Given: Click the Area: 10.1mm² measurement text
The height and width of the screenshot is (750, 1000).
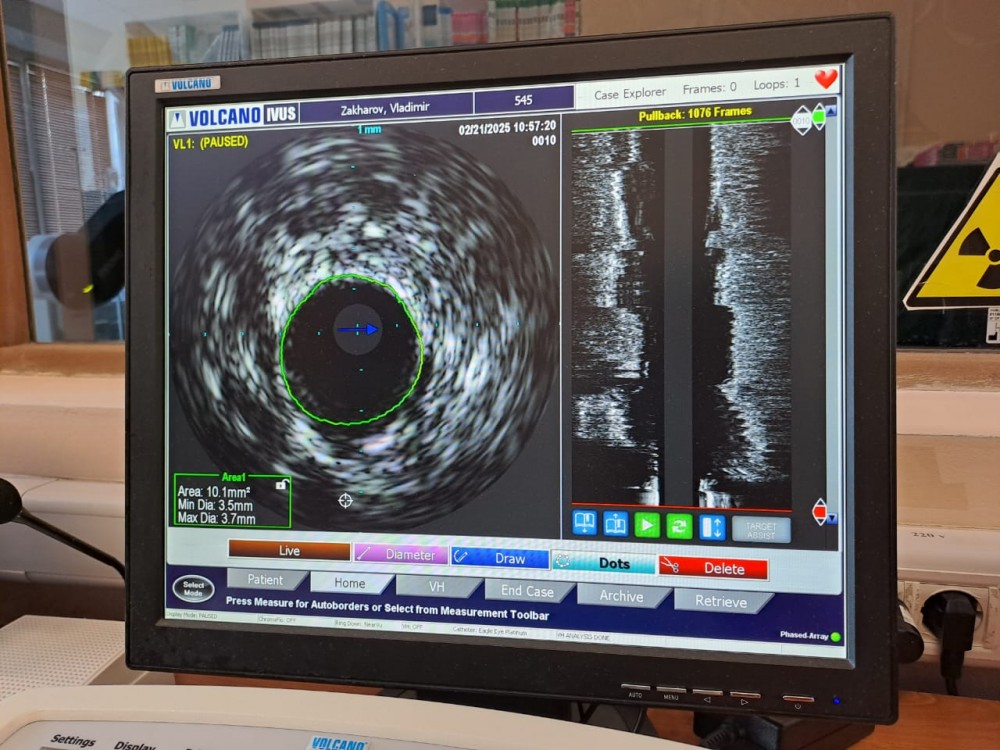Looking at the screenshot, I should click(x=214, y=491).
